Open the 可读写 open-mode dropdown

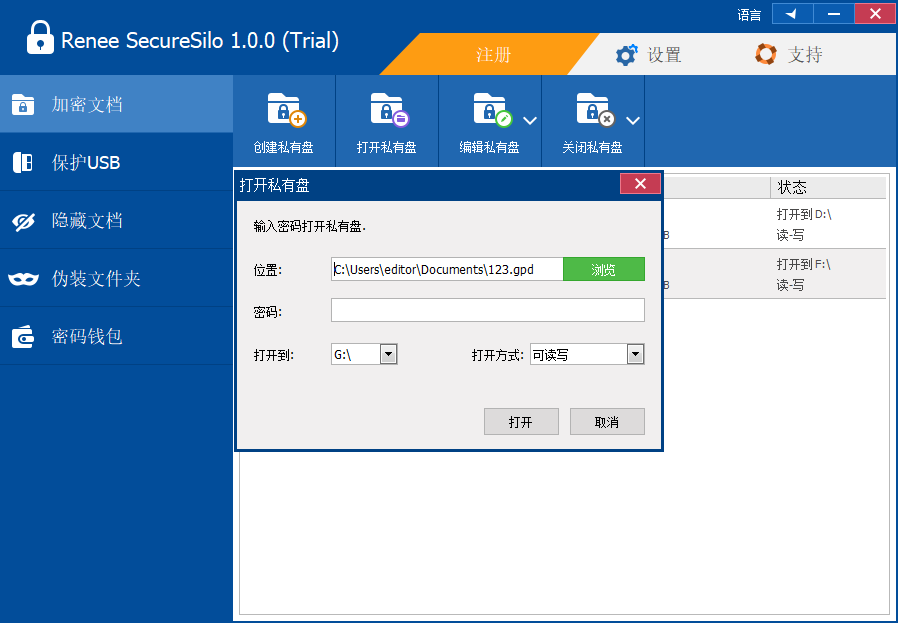[x=635, y=354]
